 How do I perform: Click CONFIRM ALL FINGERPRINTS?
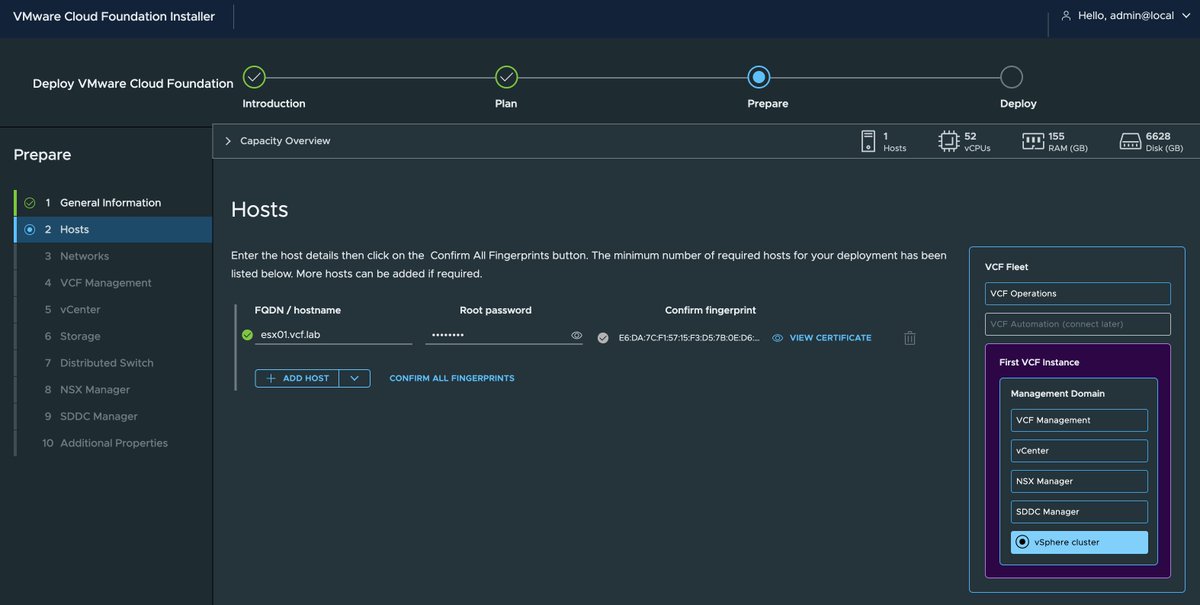[452, 378]
